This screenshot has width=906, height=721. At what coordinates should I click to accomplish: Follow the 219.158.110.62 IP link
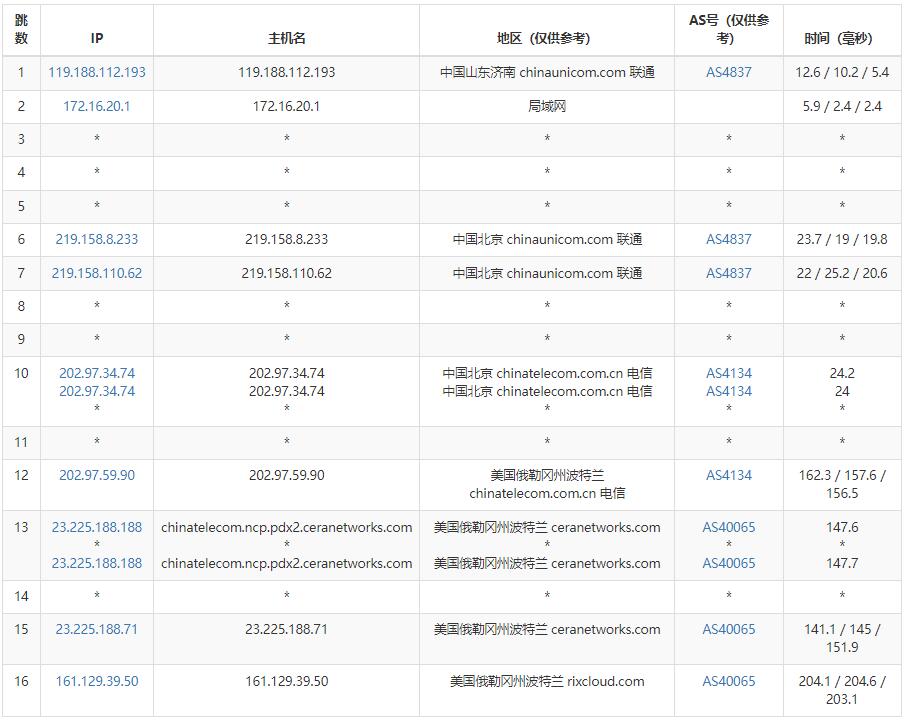coord(96,273)
